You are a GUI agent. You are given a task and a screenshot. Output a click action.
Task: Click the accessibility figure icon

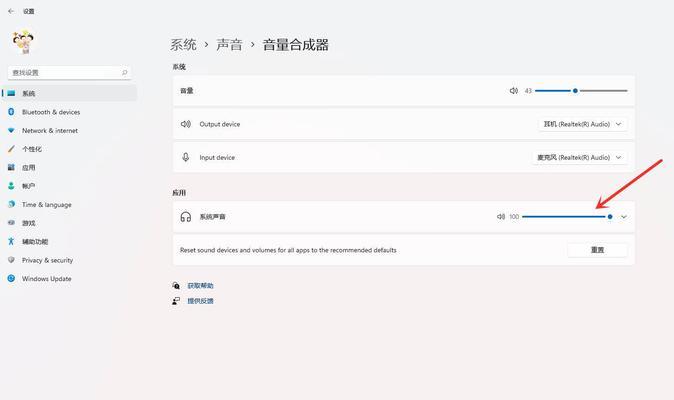[x=11, y=241]
